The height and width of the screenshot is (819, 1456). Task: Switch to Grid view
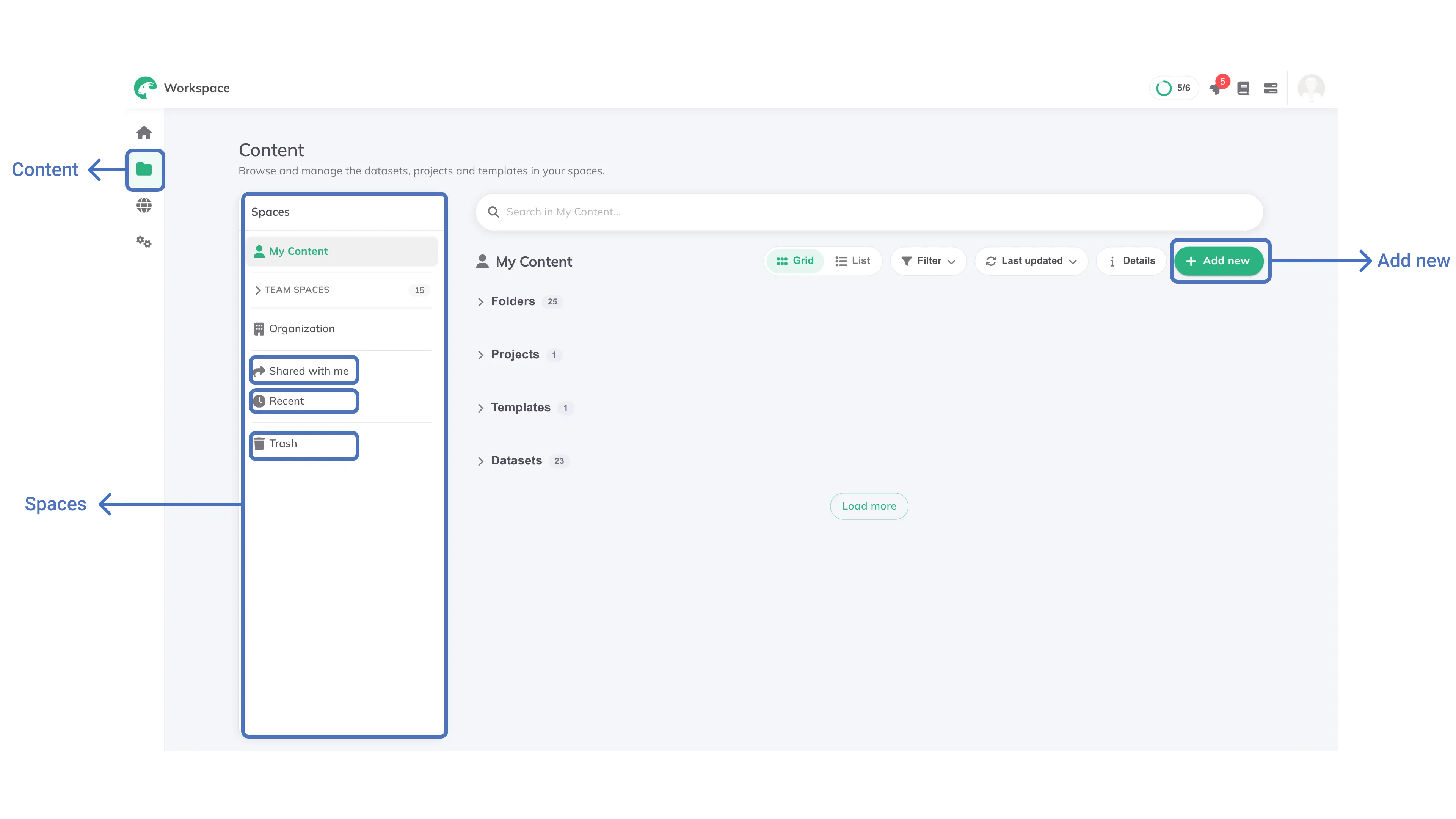(795, 260)
